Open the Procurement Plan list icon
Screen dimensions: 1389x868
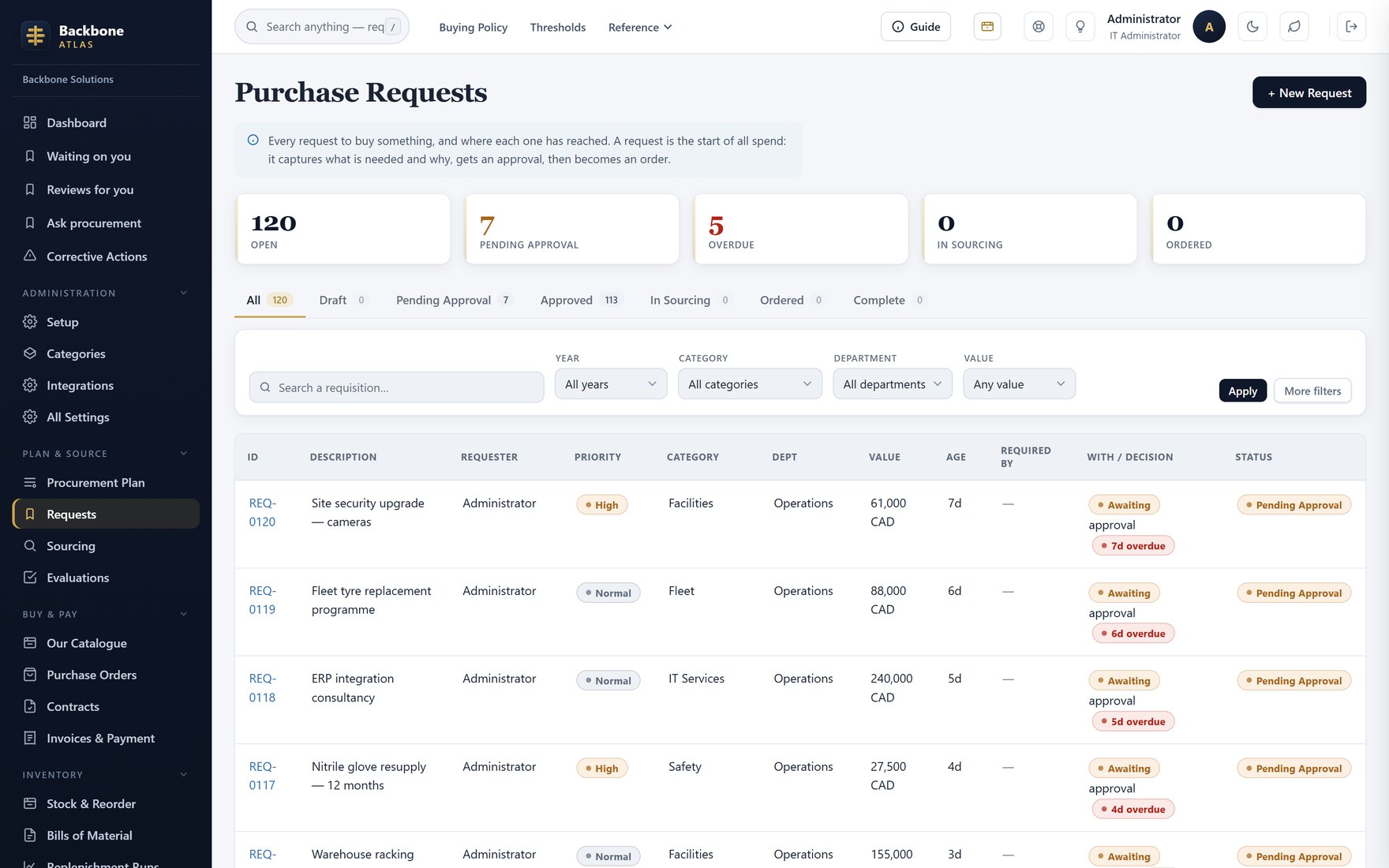point(30,482)
